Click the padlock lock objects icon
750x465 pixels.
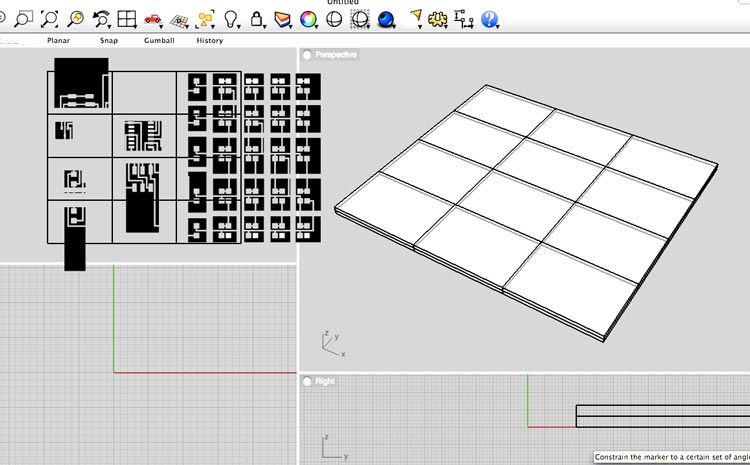pyautogui.click(x=257, y=19)
